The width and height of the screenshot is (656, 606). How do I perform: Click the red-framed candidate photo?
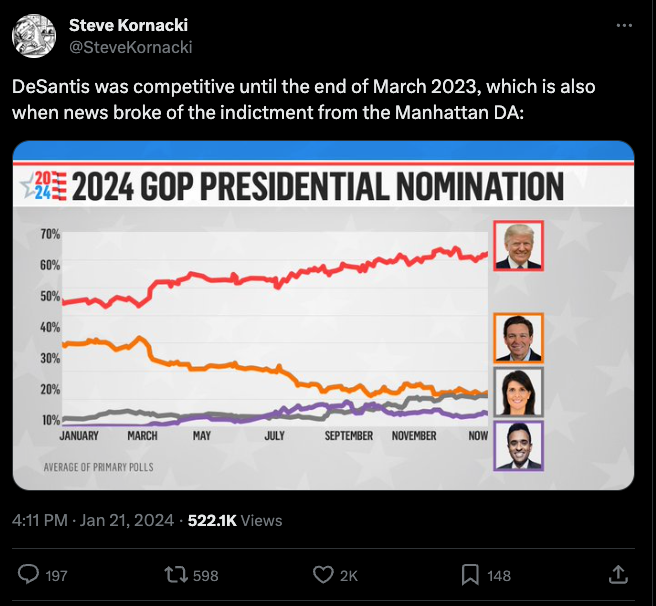pyautogui.click(x=518, y=246)
